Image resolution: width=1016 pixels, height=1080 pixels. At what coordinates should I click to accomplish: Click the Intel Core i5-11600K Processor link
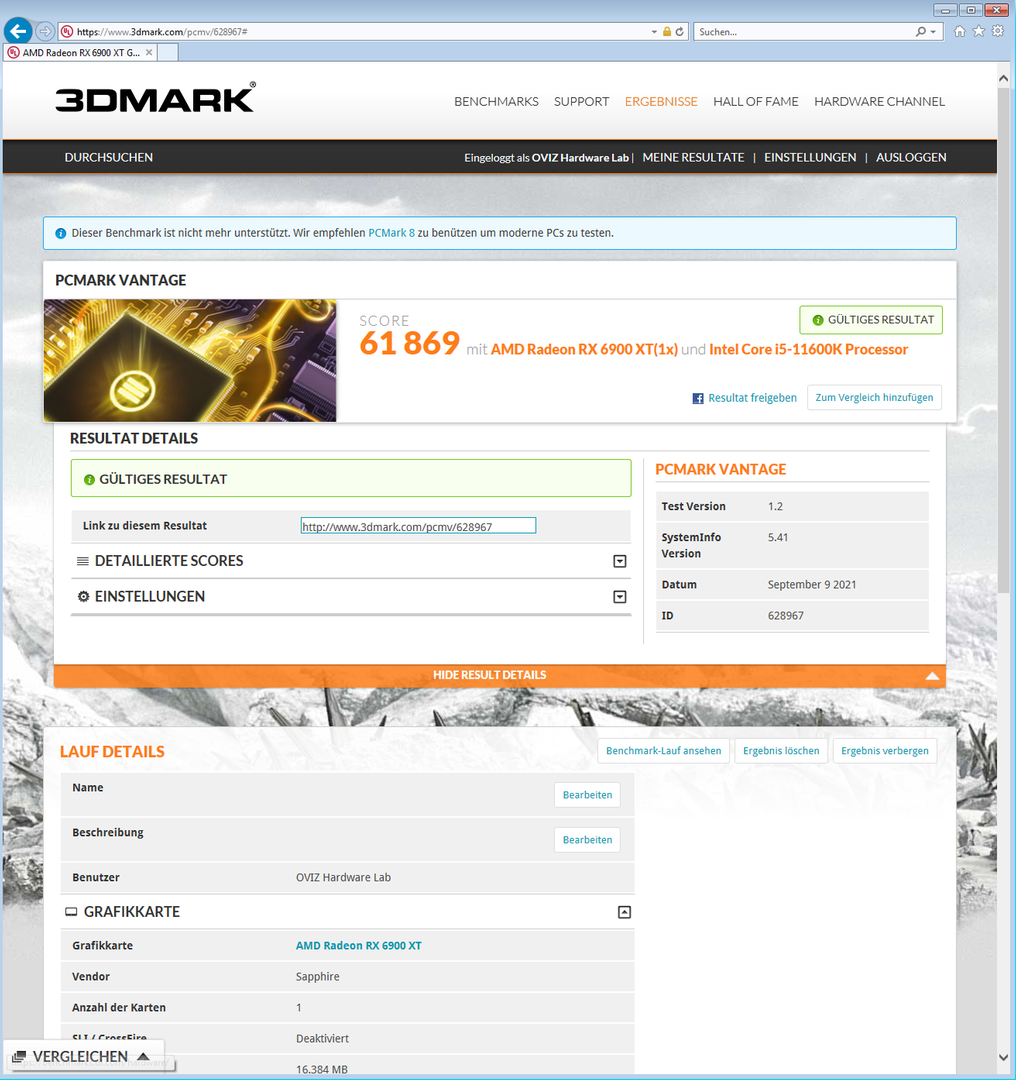tap(809, 349)
